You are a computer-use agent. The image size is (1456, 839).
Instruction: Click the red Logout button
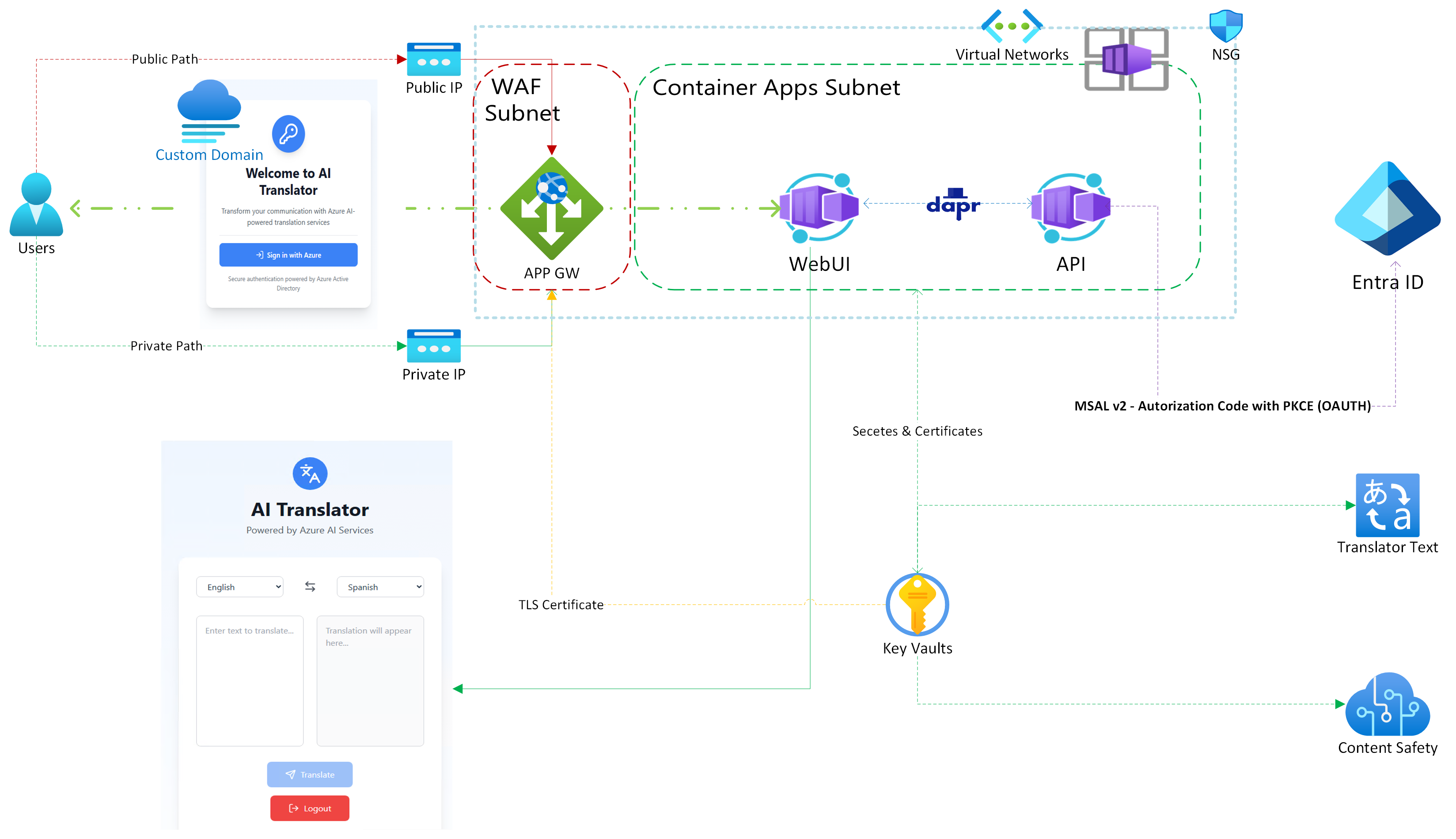tap(310, 809)
